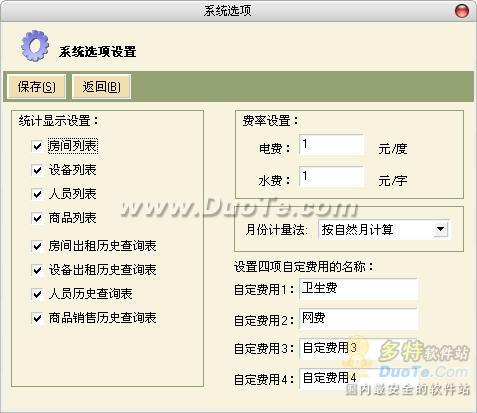
Task: Click the 自定费用4 text field
Action: 358,378
